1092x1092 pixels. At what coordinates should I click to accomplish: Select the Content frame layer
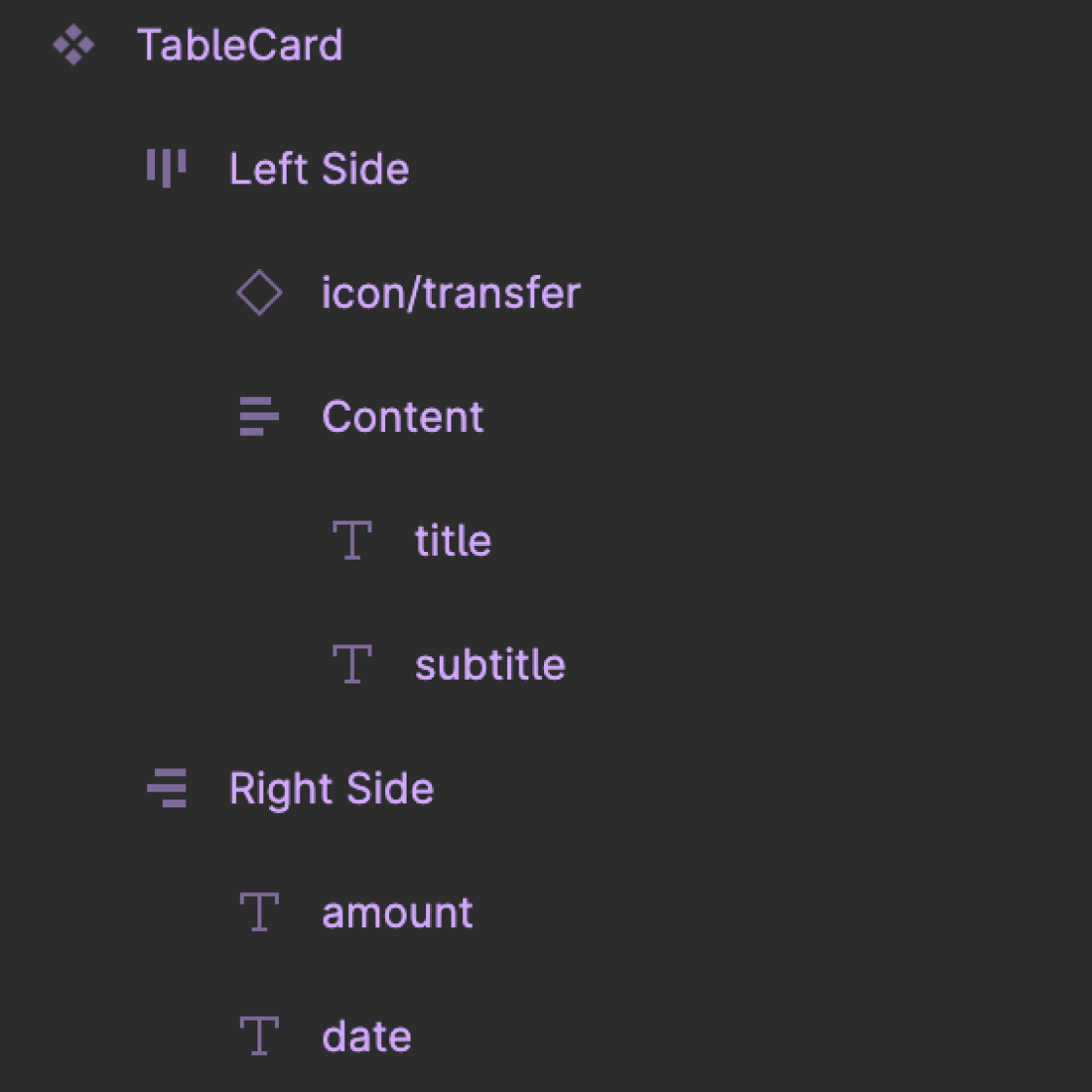click(x=403, y=416)
